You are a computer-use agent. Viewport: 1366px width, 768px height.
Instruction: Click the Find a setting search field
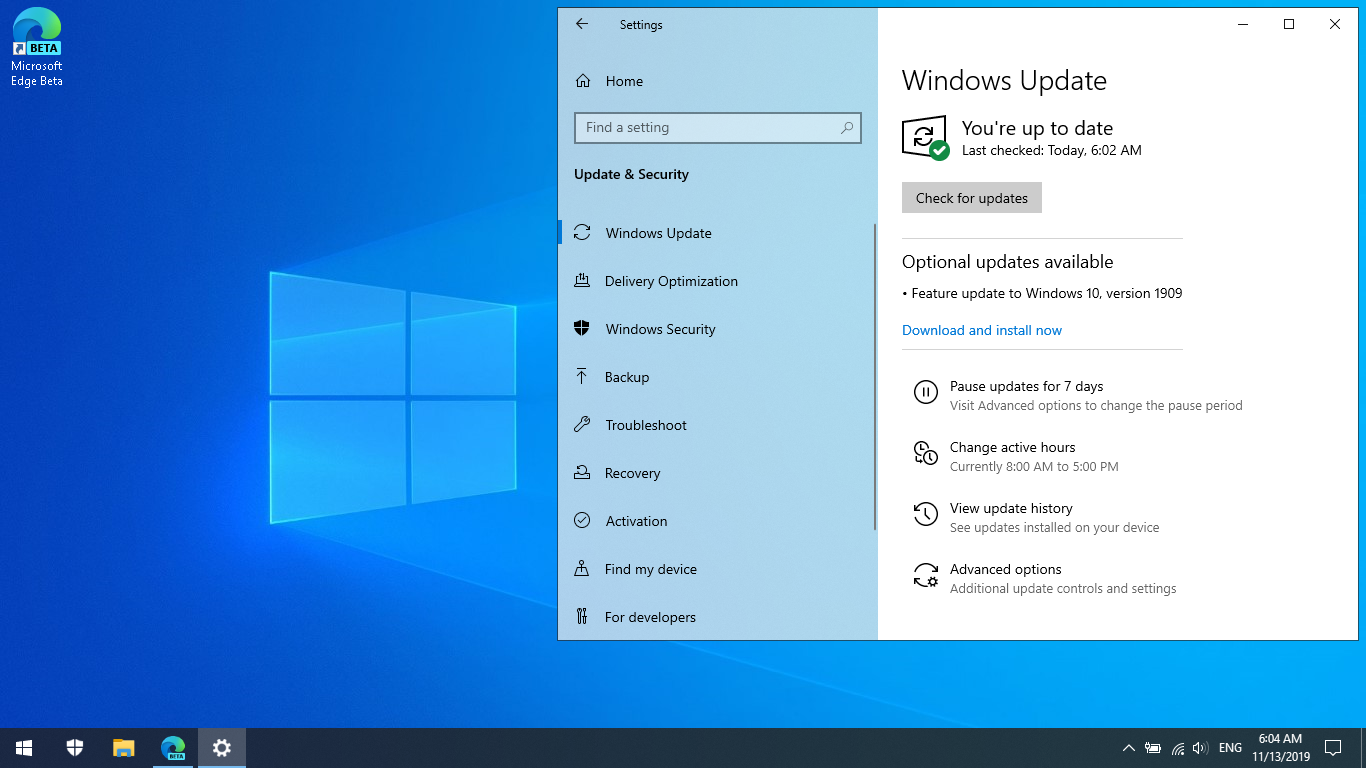coord(717,128)
